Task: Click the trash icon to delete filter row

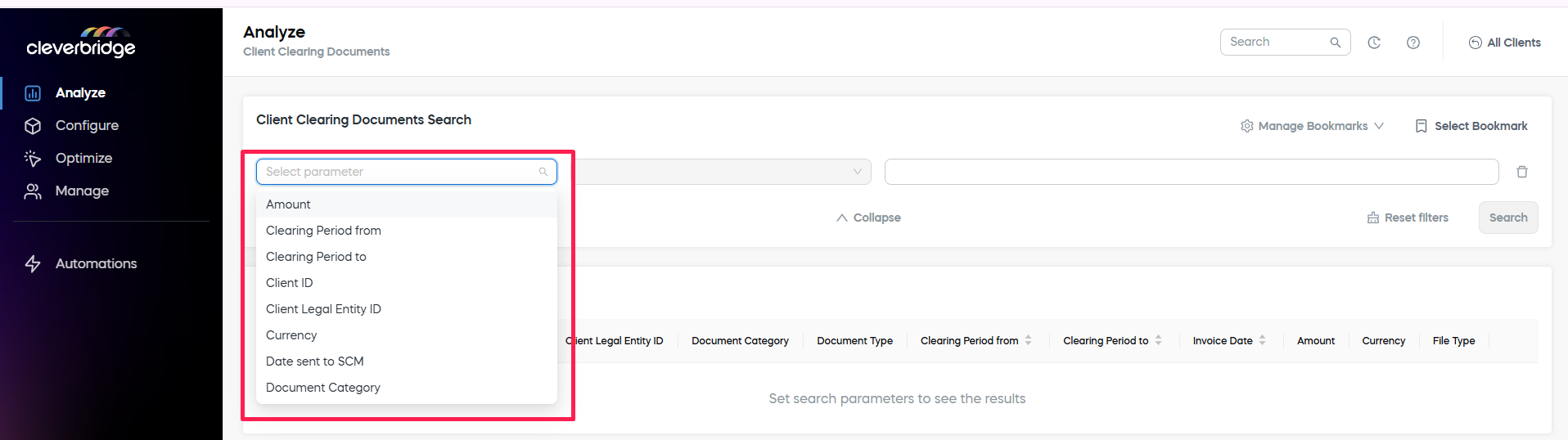Action: [x=1522, y=172]
